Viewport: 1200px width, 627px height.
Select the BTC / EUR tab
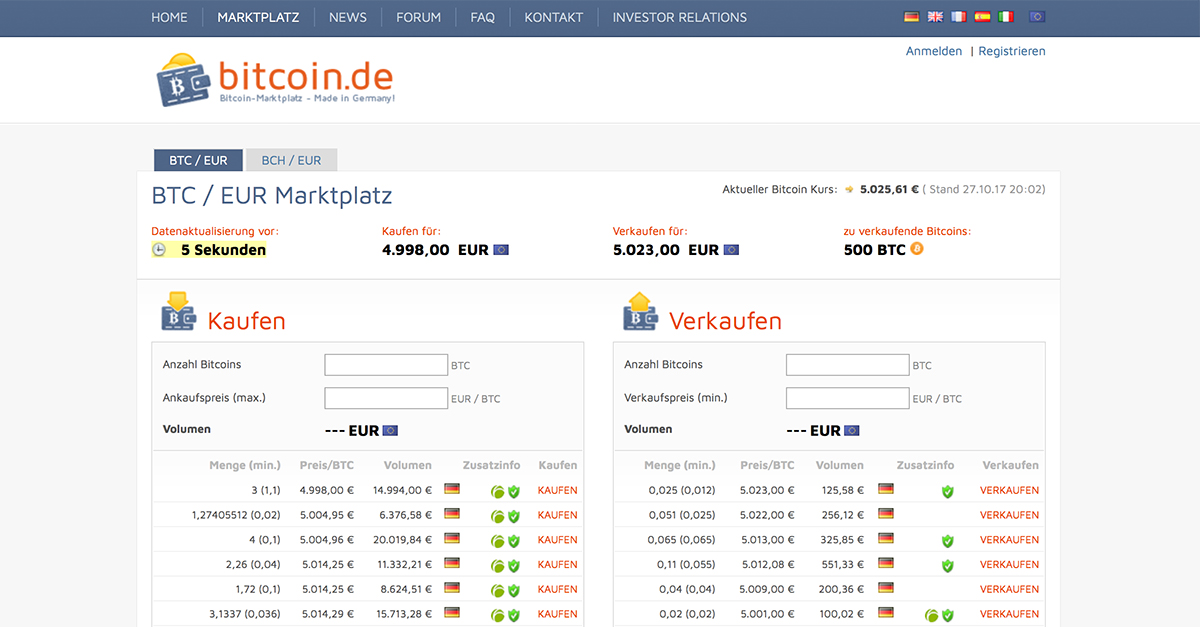coord(198,160)
